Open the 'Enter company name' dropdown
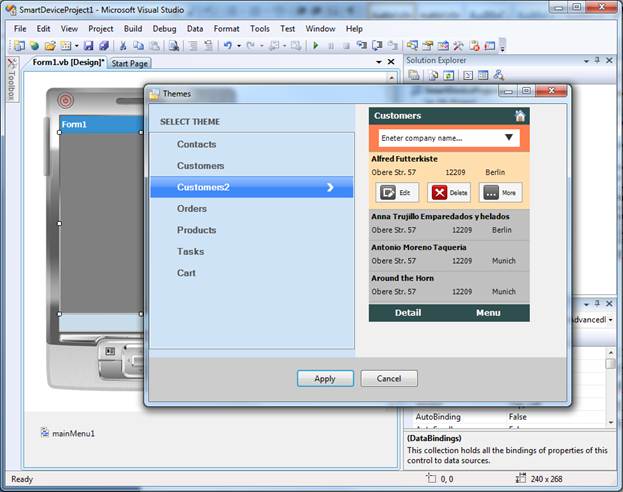This screenshot has height=492, width=623. (509, 138)
